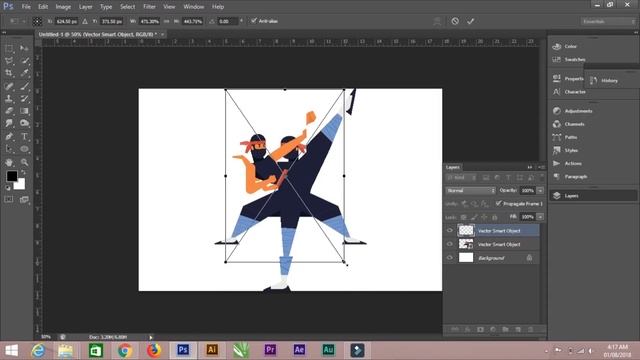
Task: Open the Edit menu
Action: click(x=43, y=7)
